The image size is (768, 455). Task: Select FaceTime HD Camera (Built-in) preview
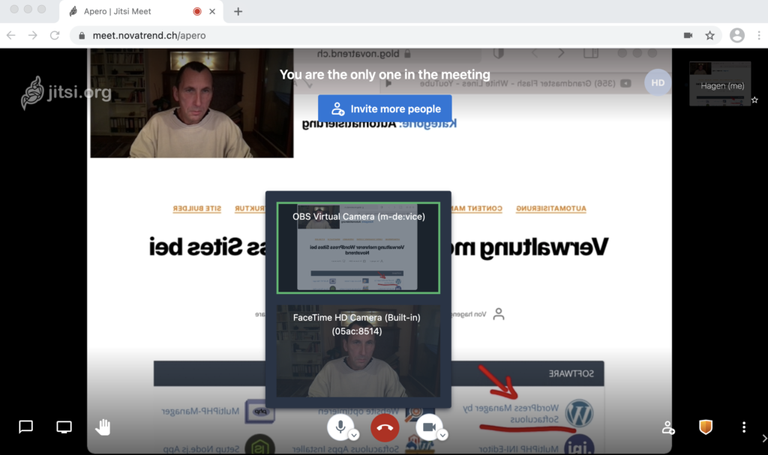click(x=358, y=351)
